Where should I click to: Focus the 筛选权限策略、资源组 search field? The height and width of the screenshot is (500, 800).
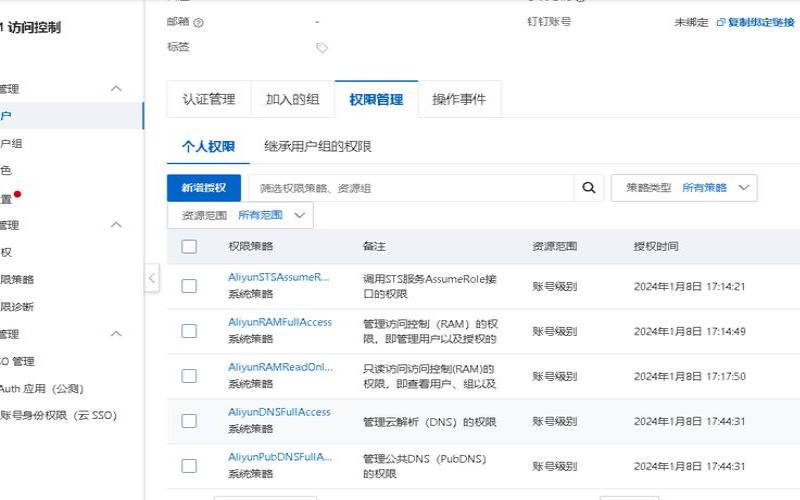[411, 188]
